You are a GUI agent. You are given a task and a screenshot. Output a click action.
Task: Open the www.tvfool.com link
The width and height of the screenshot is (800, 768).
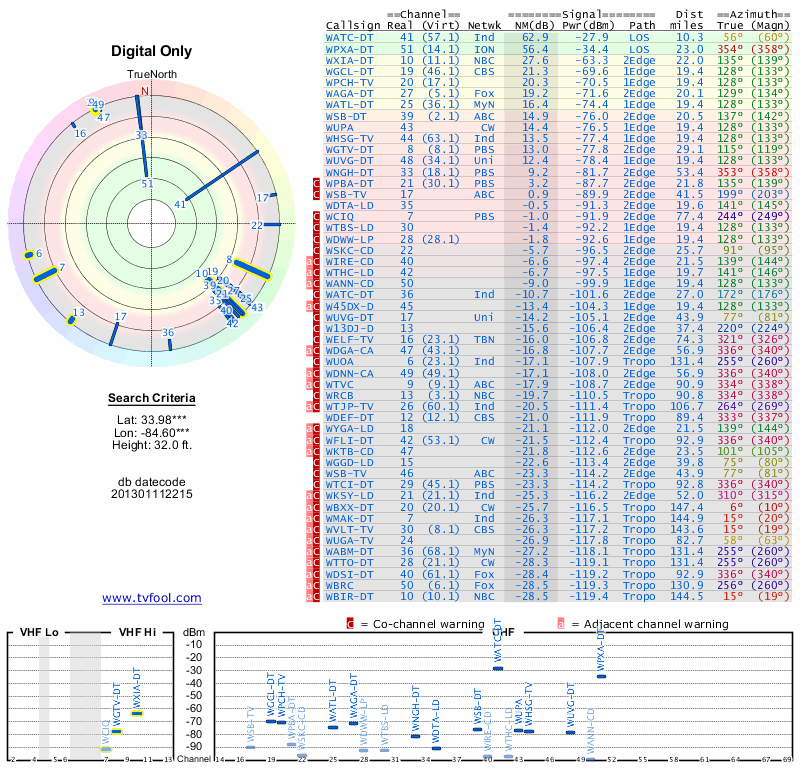pyautogui.click(x=152, y=598)
